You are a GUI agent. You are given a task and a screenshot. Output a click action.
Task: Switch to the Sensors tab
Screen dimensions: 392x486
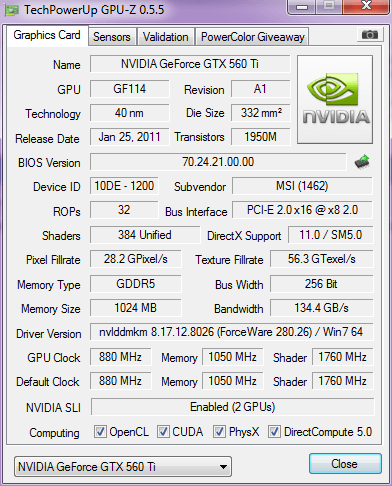(x=112, y=37)
